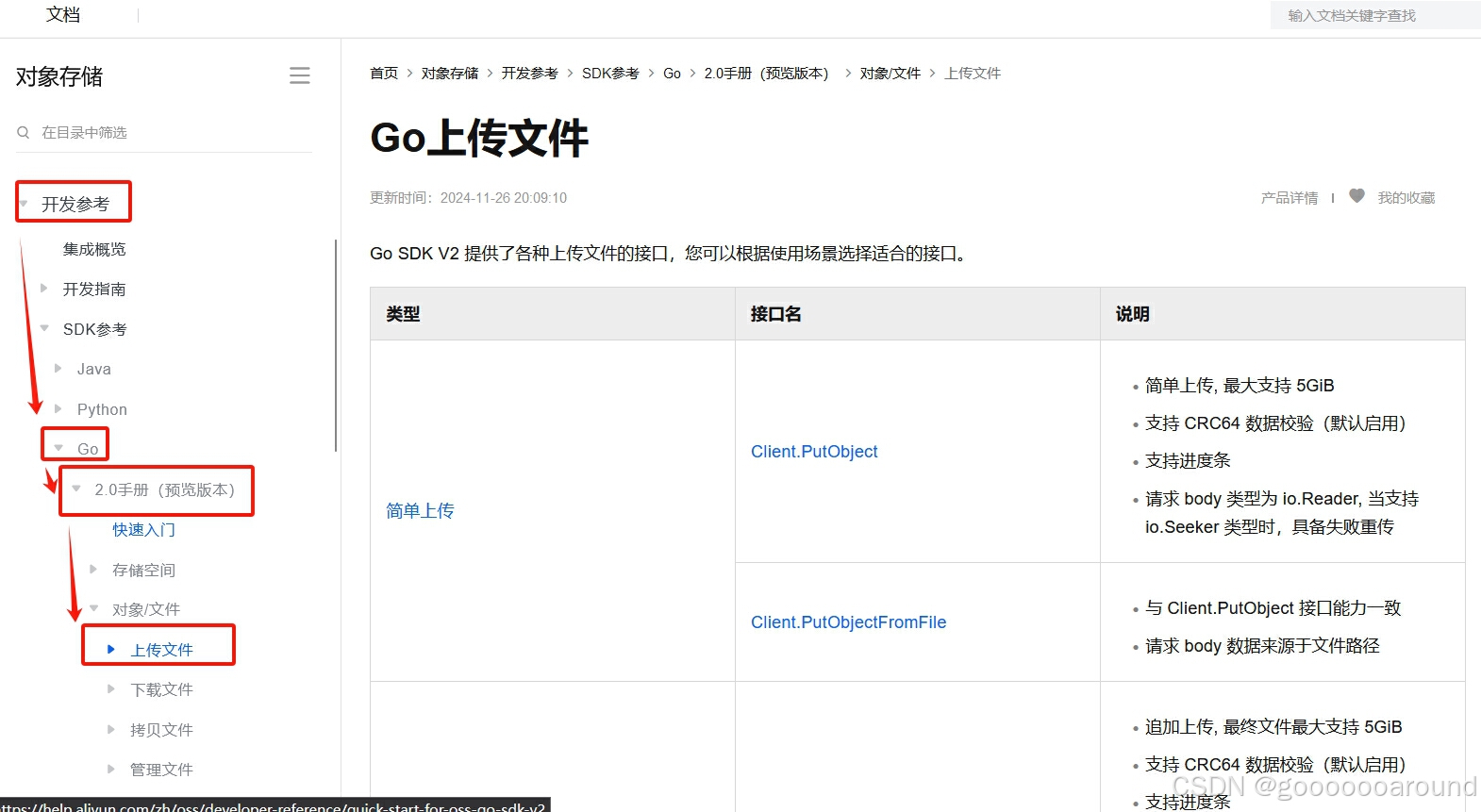
Task: Expand the Java tree arrow
Action: coord(58,369)
